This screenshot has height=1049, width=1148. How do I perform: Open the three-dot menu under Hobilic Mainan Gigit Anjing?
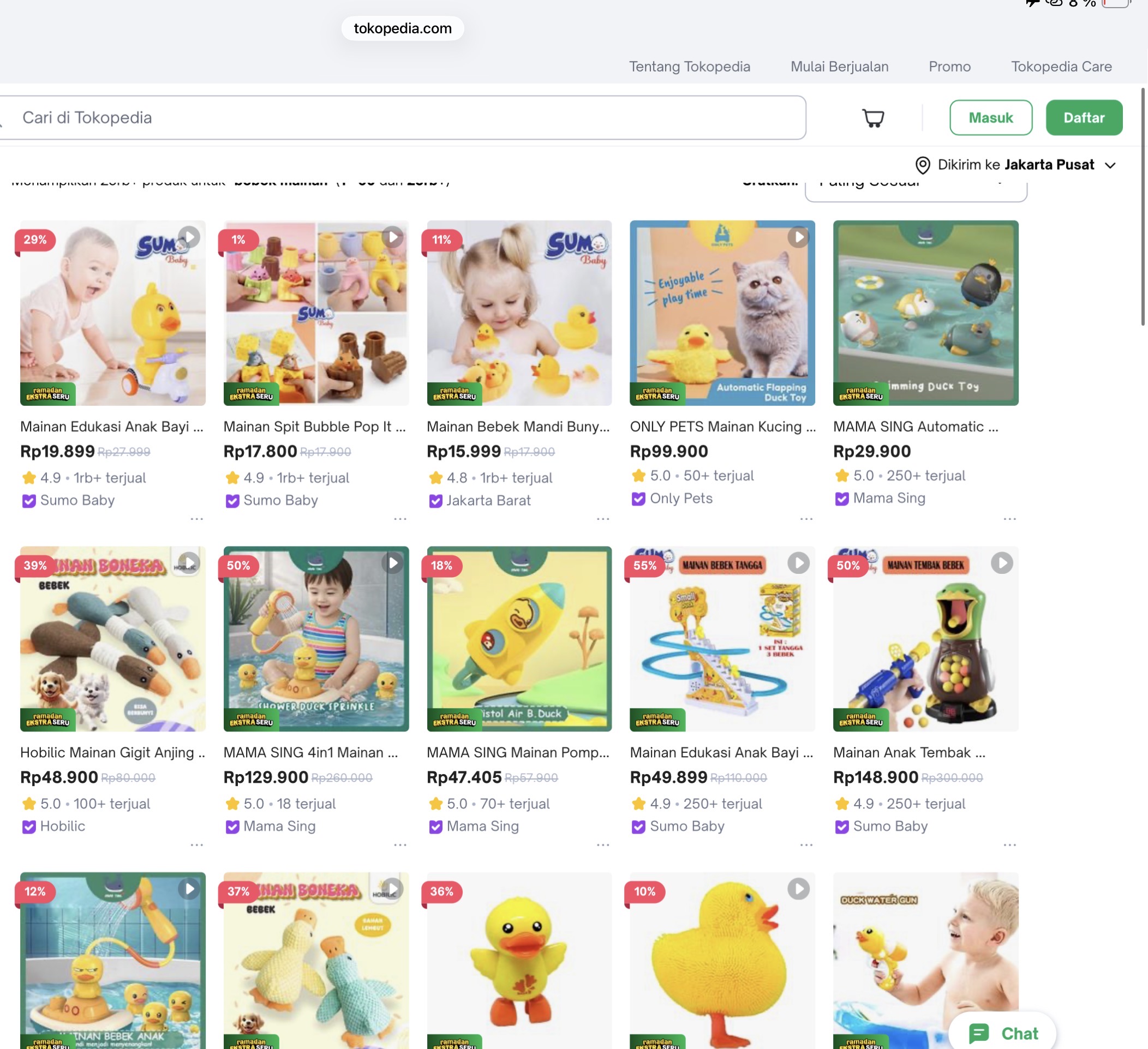pos(196,844)
